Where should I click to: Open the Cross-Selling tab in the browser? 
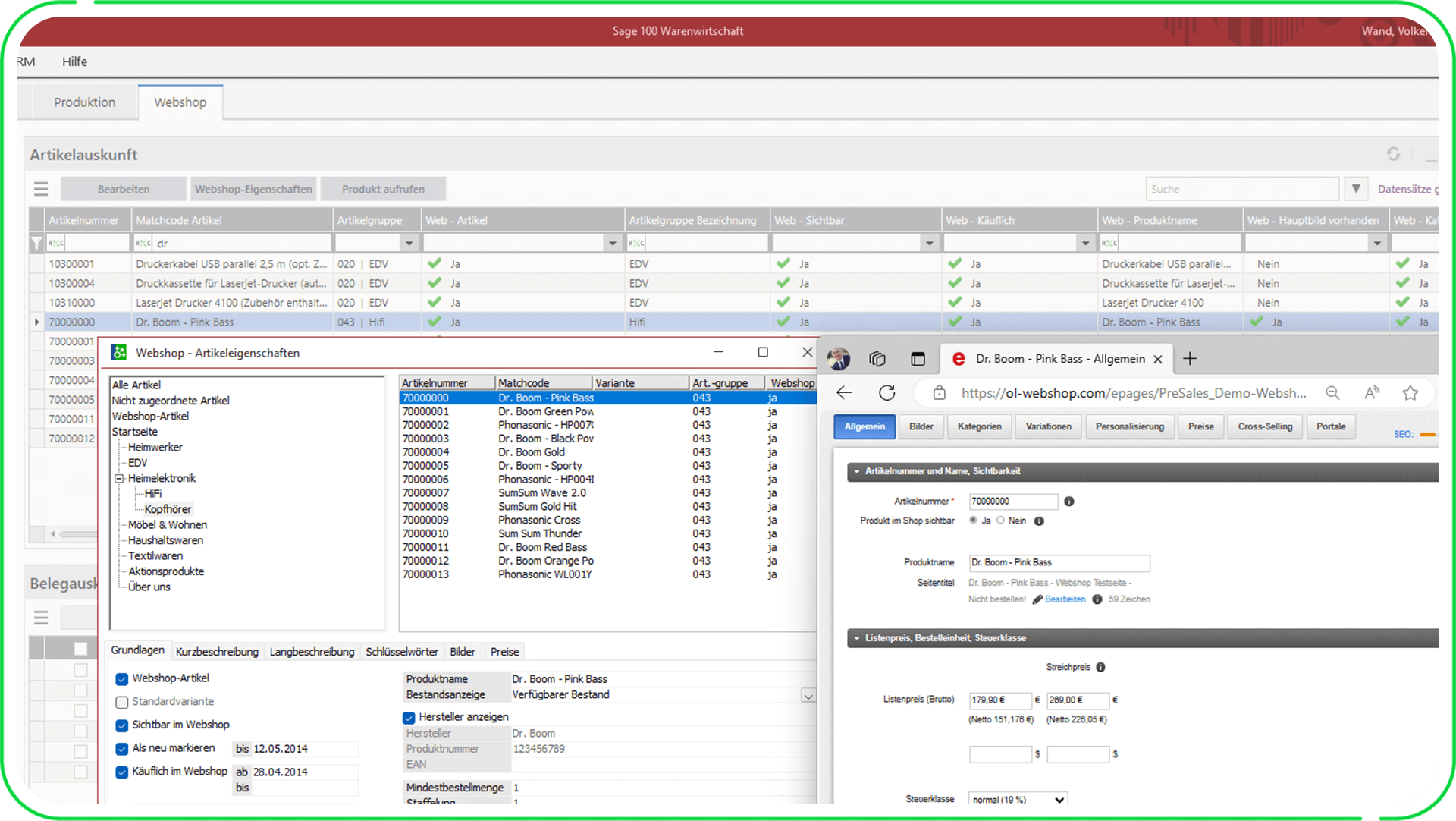1265,426
